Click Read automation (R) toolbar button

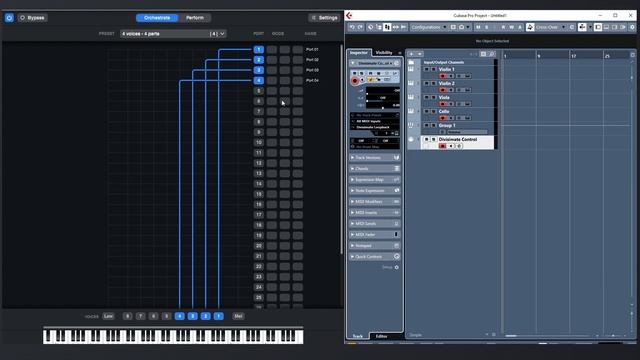pos(503,27)
